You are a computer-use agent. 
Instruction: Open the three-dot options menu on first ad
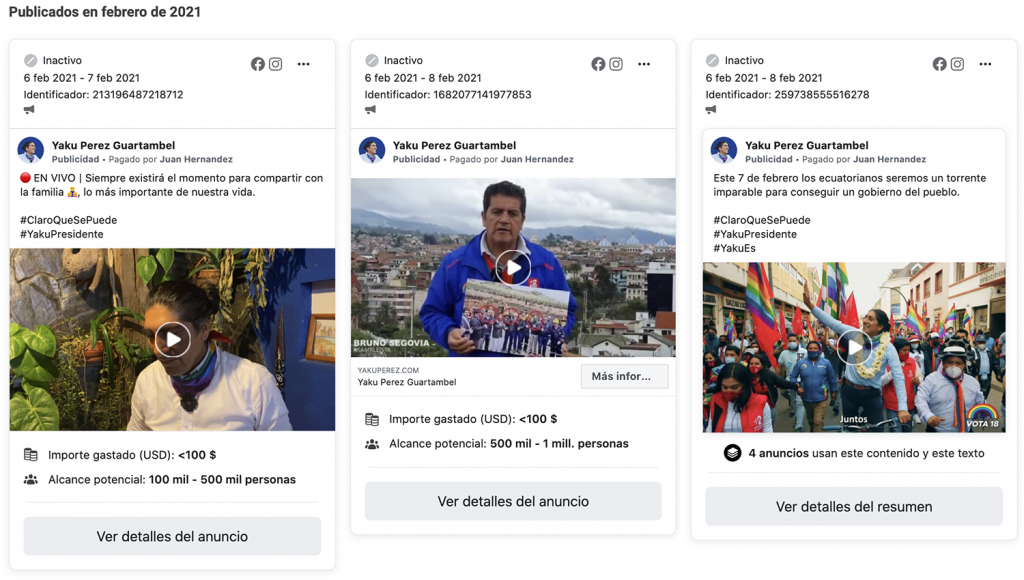click(304, 64)
